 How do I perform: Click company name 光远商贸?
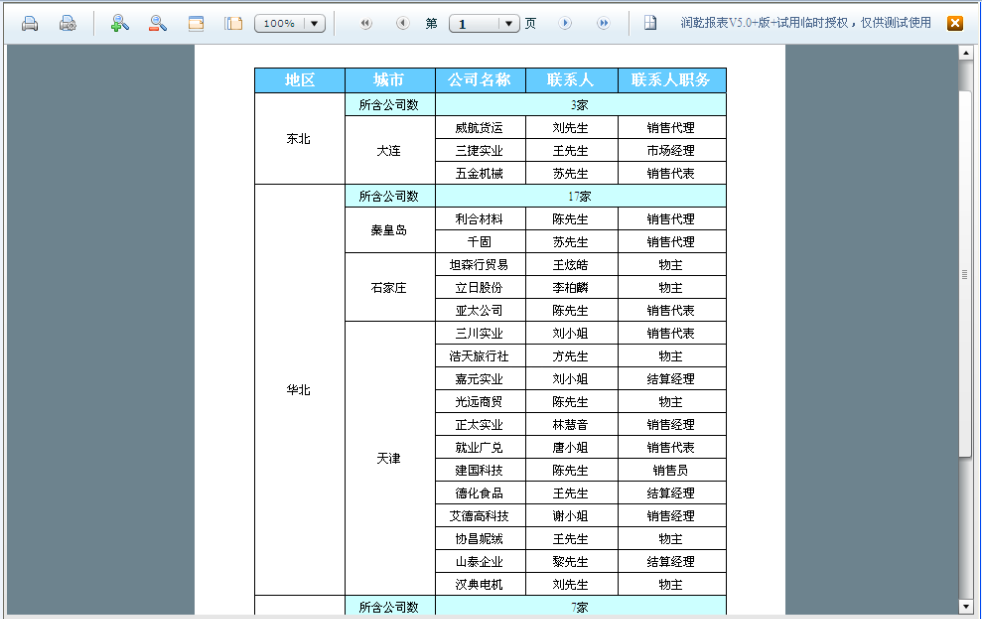[x=480, y=402]
